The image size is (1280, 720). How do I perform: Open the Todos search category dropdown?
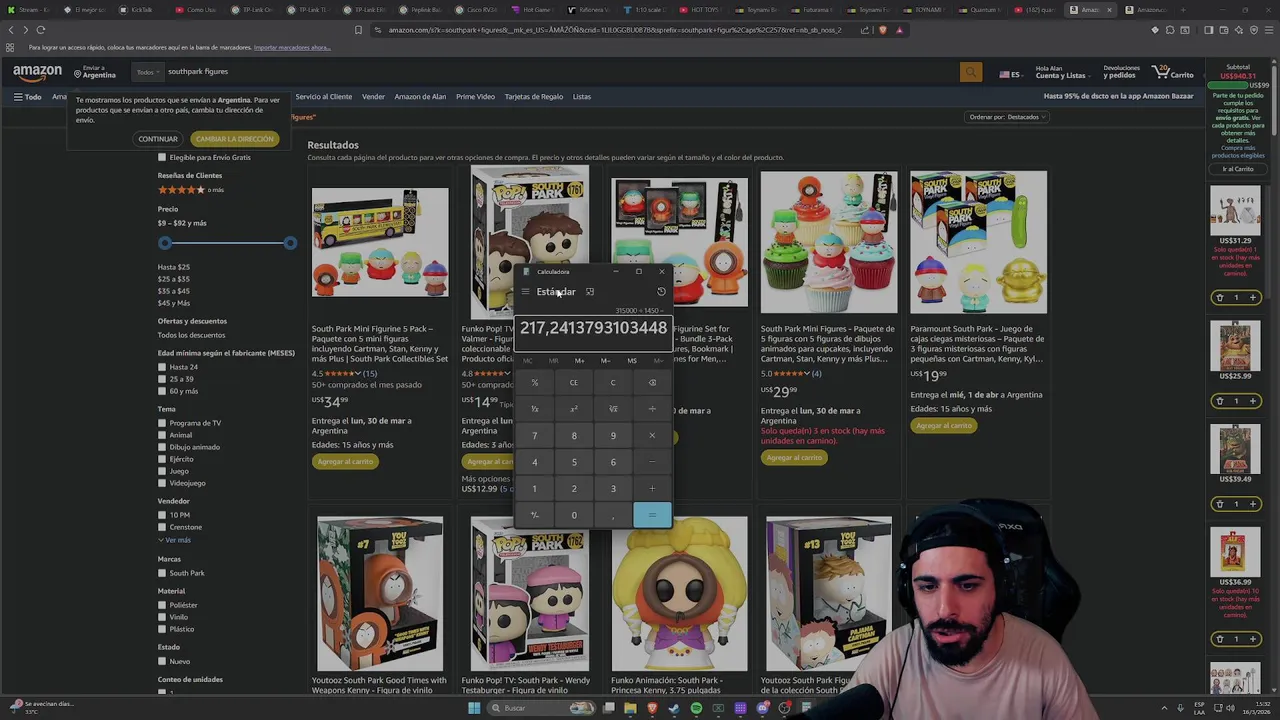click(x=148, y=72)
